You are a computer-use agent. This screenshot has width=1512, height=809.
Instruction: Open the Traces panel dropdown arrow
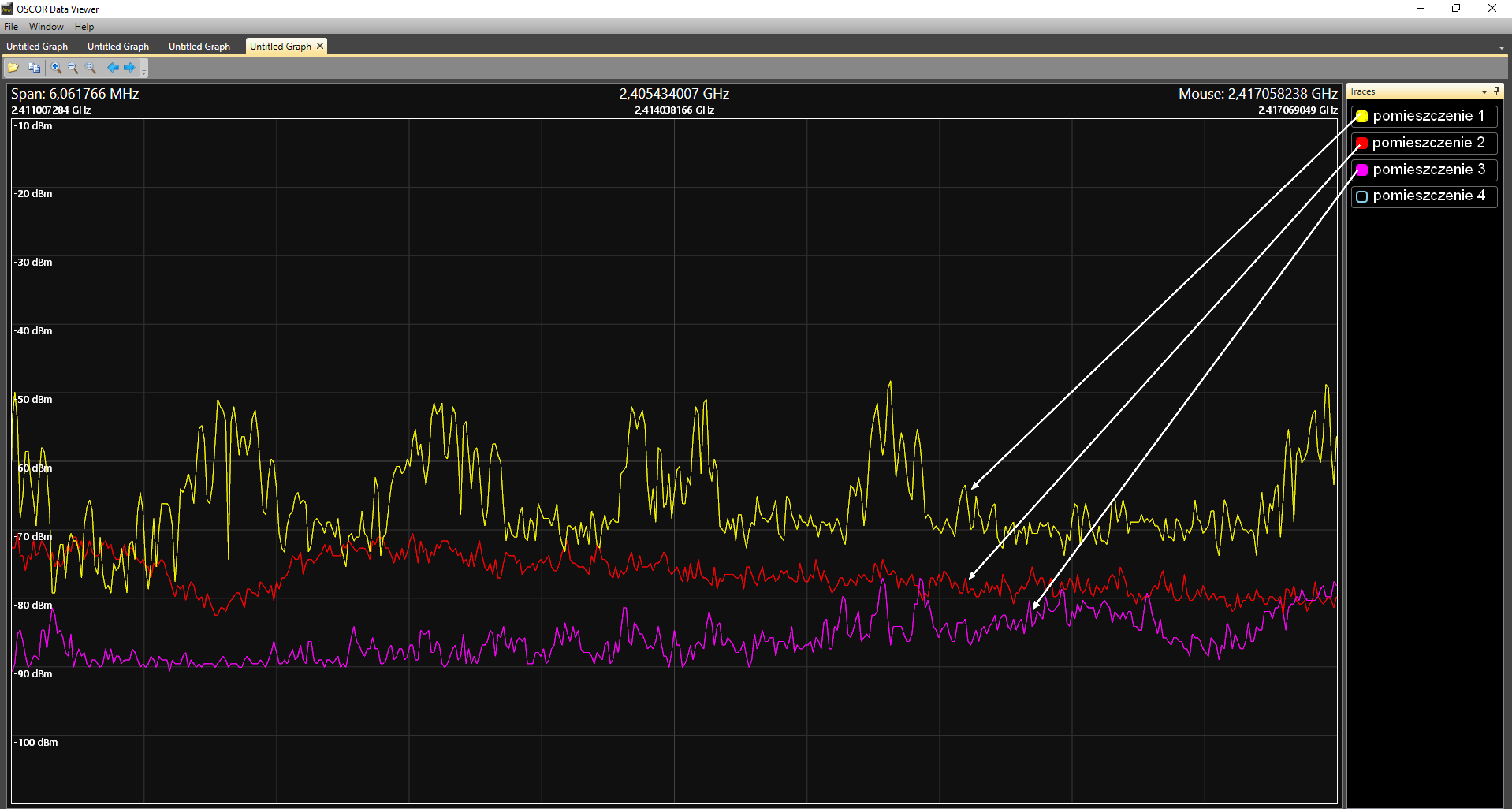(x=1484, y=92)
